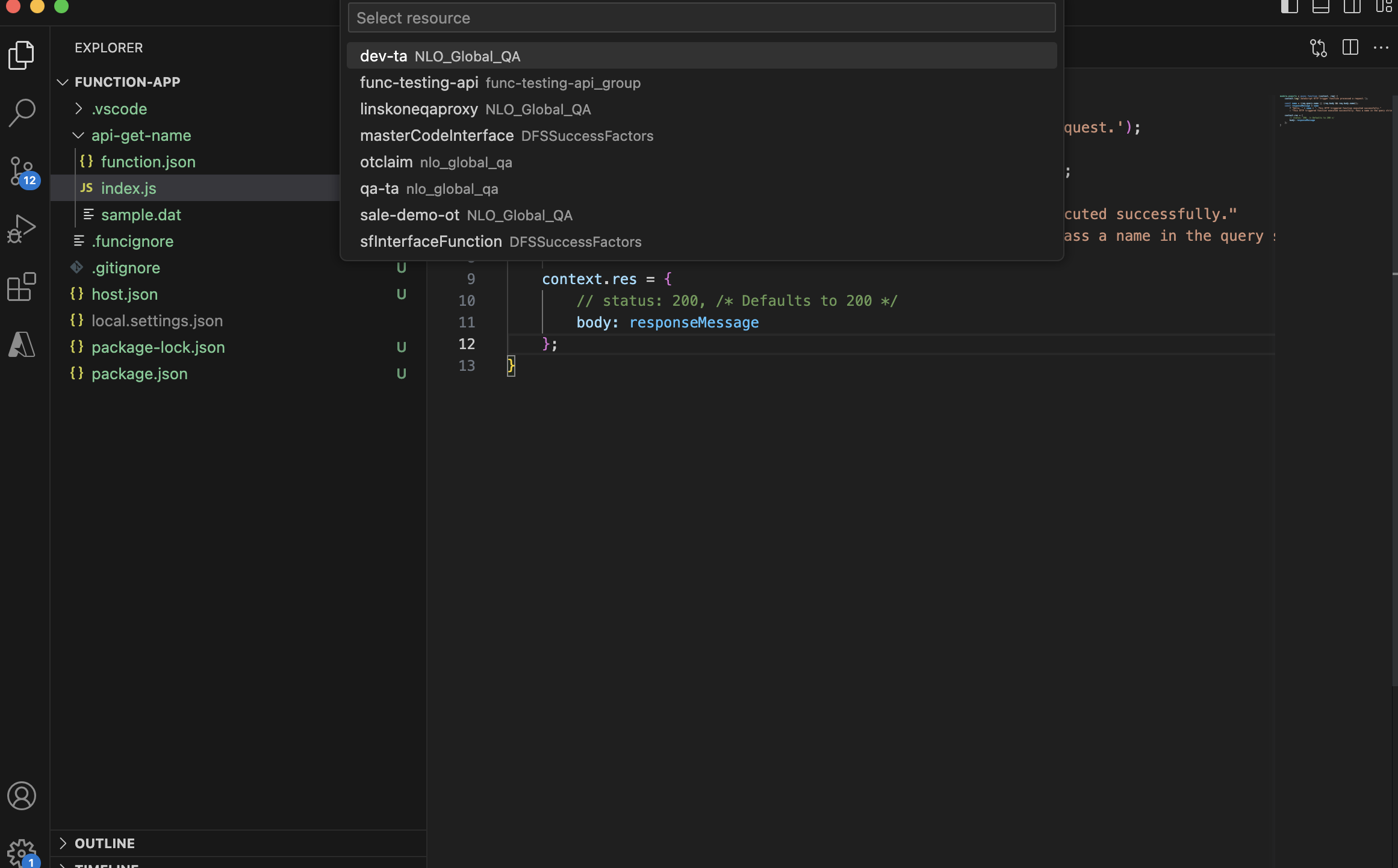The image size is (1398, 868).
Task: Expand the OUTLINE section
Action: [63, 843]
